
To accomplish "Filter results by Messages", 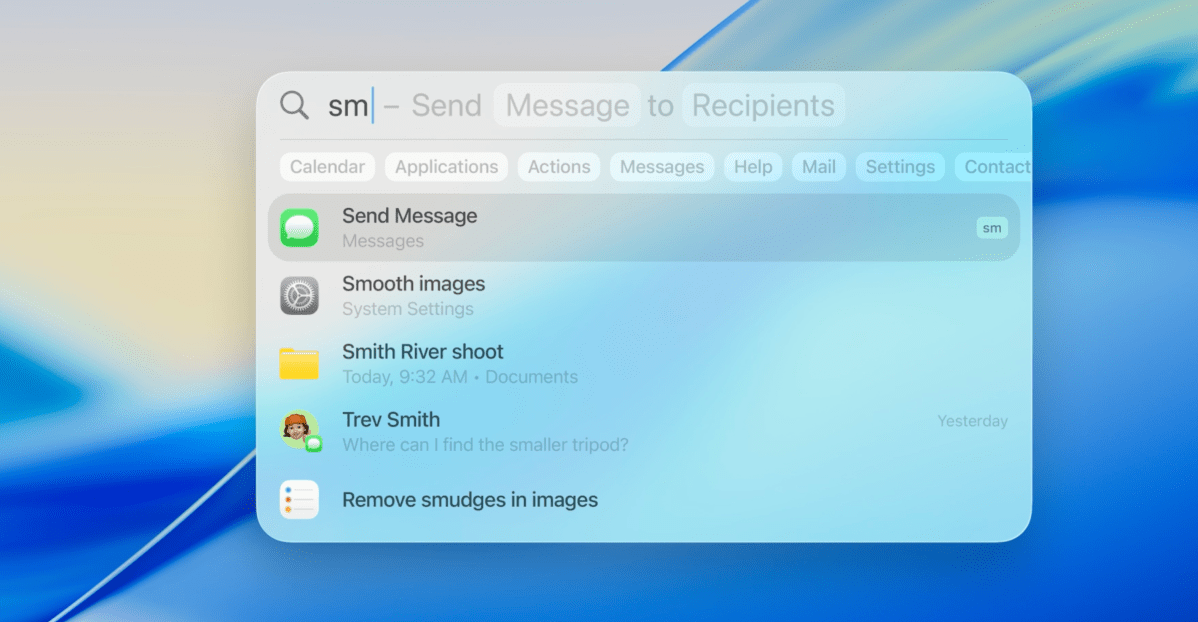I will (x=661, y=167).
